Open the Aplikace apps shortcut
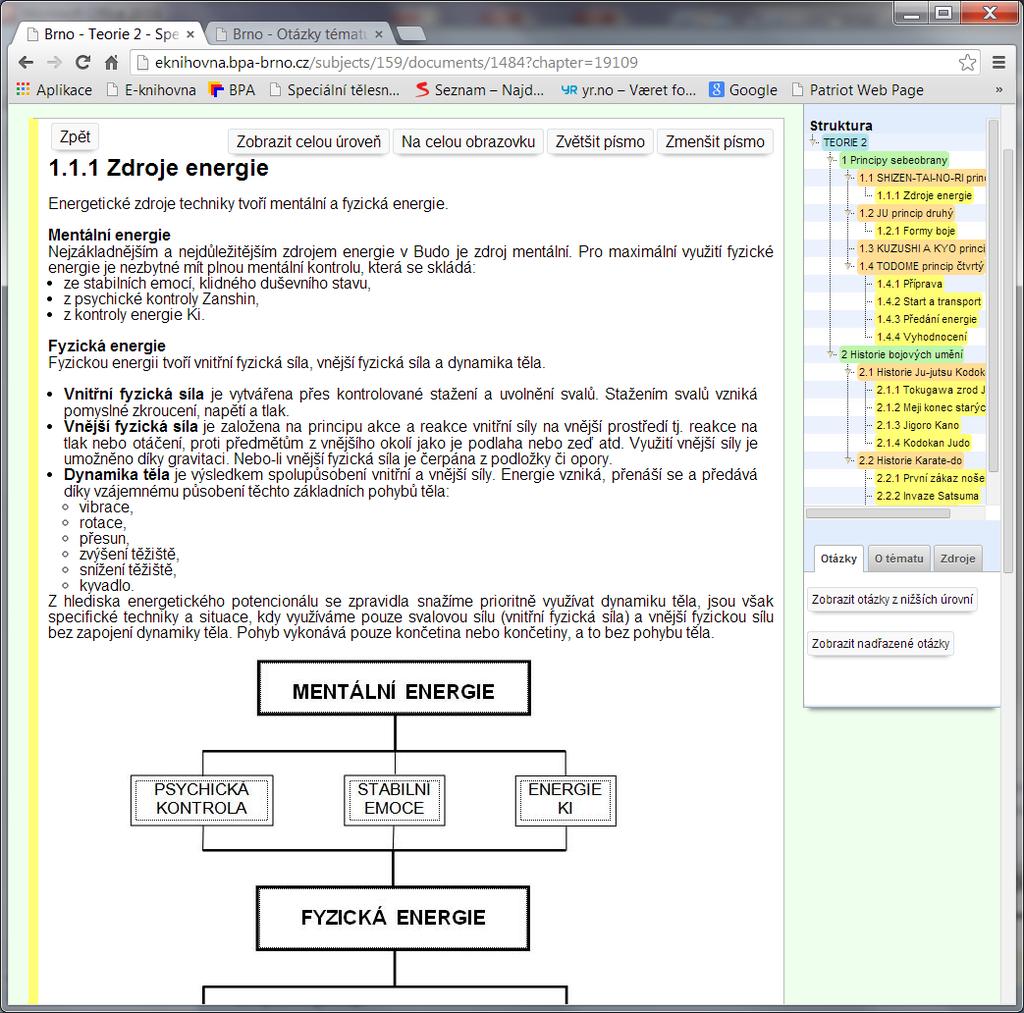Image resolution: width=1024 pixels, height=1013 pixels. [x=54, y=90]
